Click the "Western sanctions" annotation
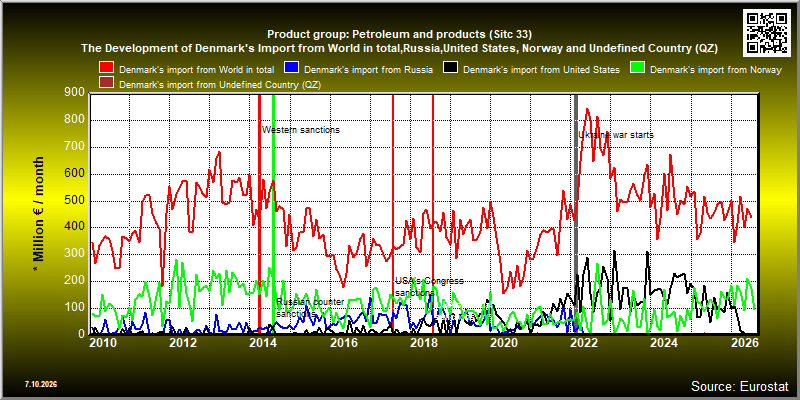800x400 pixels. [301, 130]
